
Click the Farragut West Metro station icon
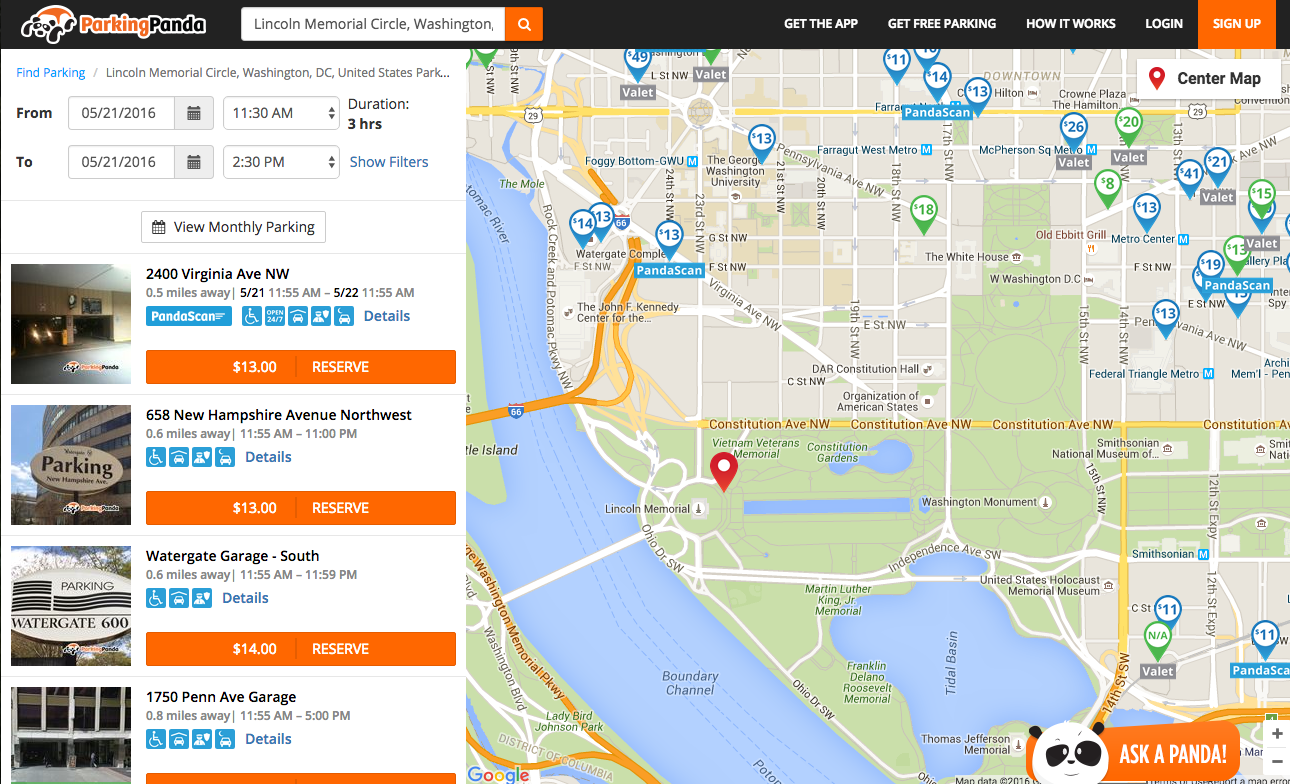(926, 150)
